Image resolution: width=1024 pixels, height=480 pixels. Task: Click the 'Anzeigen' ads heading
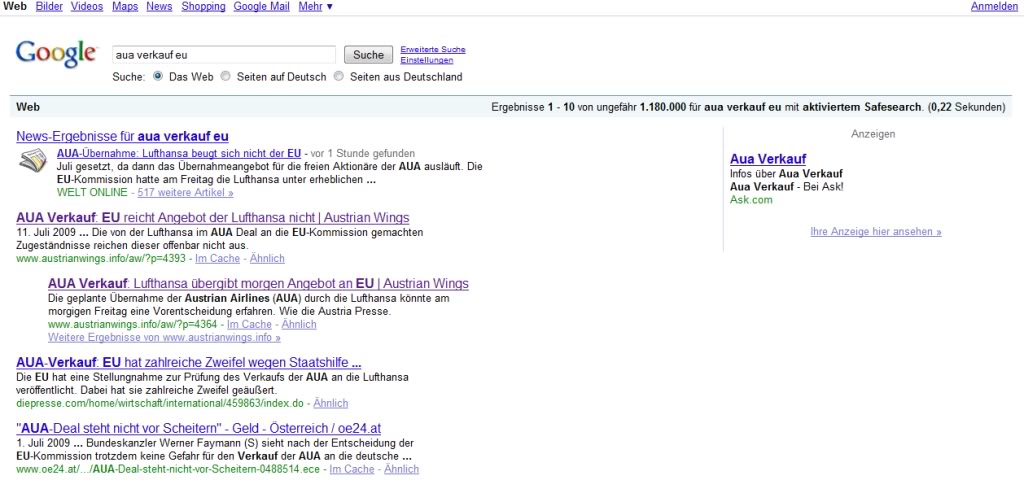click(873, 134)
